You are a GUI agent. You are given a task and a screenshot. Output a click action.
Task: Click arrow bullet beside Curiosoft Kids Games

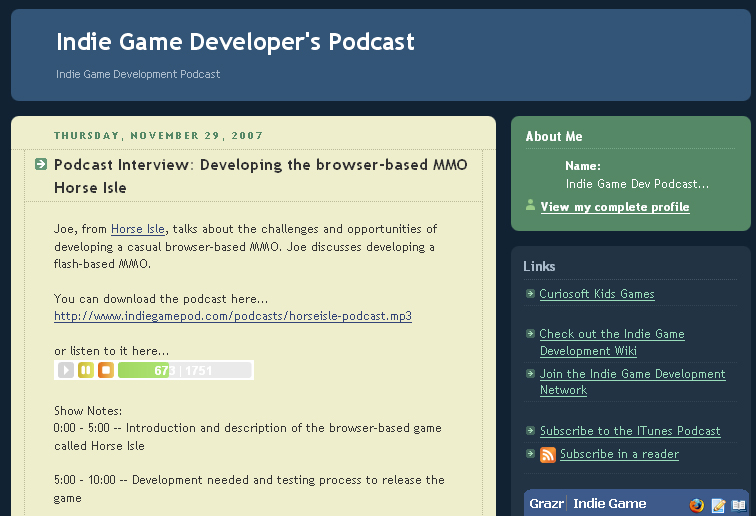(x=530, y=293)
